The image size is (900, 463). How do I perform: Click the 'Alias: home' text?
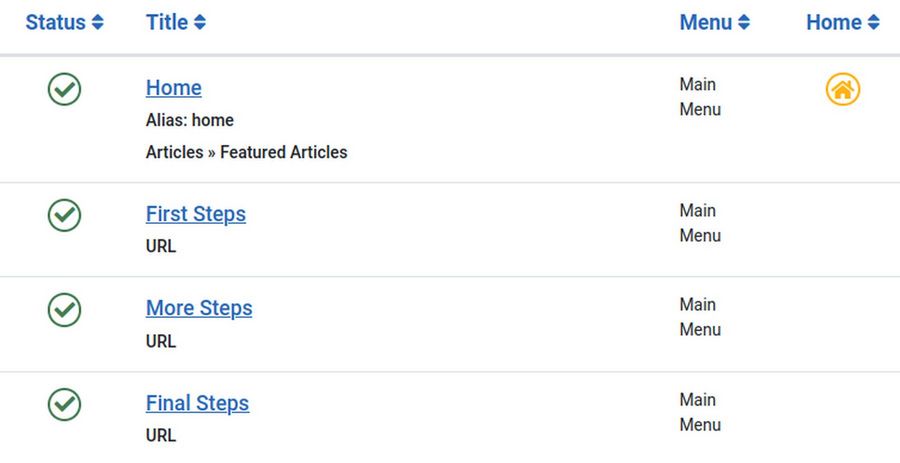click(190, 121)
